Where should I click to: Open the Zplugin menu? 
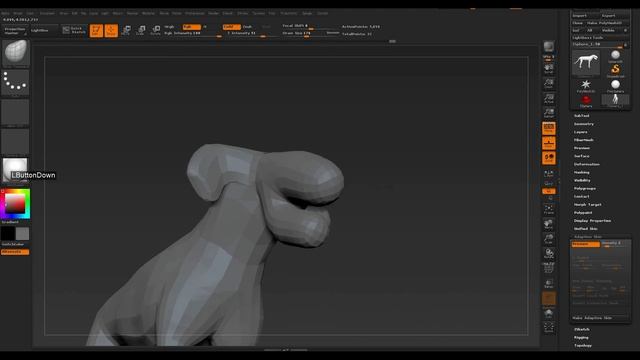click(307, 13)
